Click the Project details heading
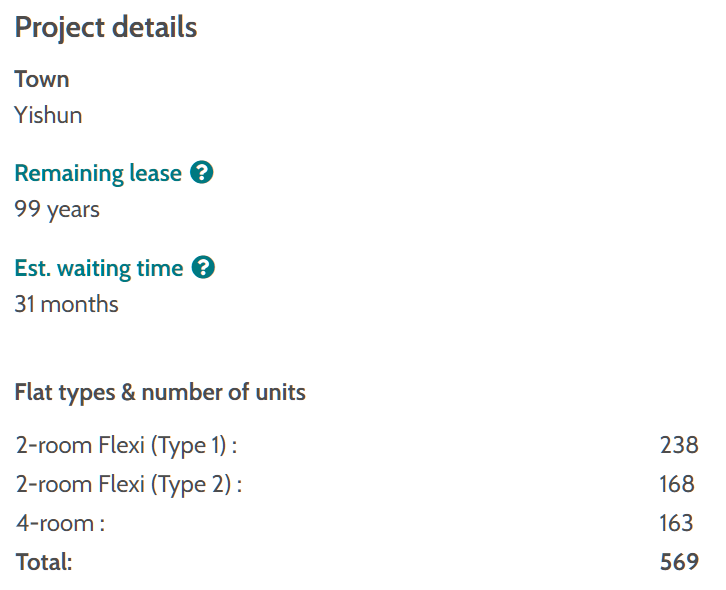The image size is (726, 590). pos(106,28)
